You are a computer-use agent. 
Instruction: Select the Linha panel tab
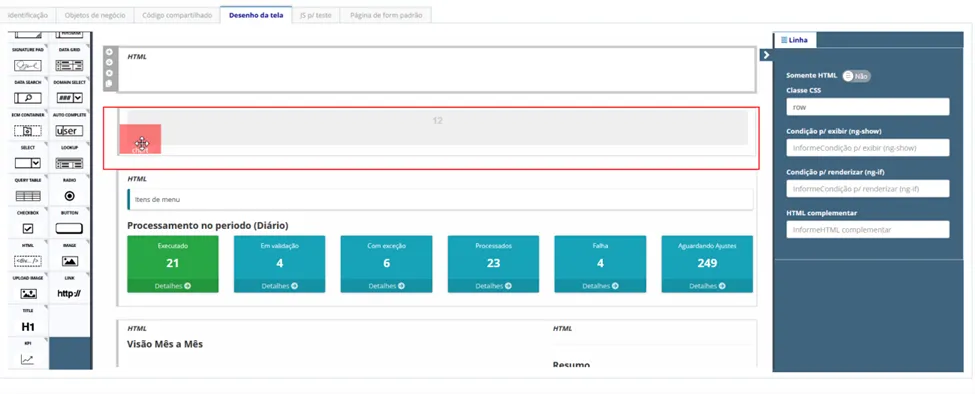point(795,40)
